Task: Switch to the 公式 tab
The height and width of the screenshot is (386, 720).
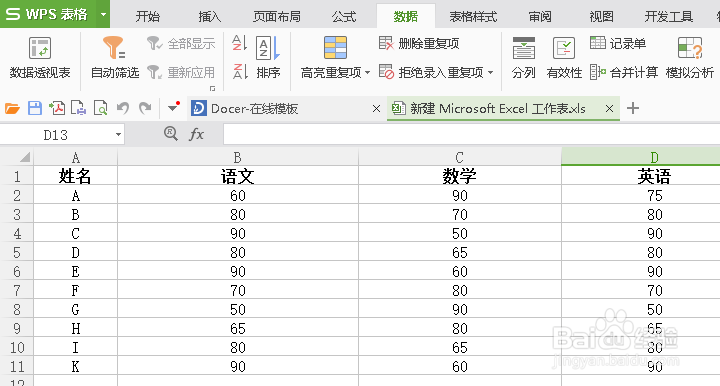Action: pos(344,17)
